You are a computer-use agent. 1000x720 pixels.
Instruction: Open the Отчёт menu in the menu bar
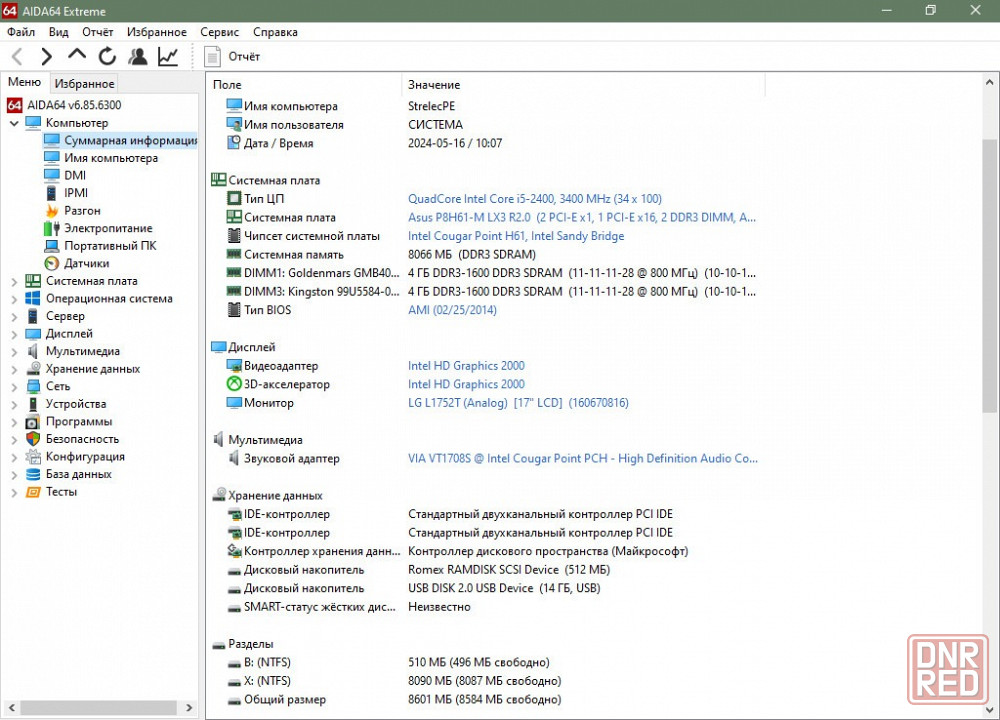click(x=98, y=32)
